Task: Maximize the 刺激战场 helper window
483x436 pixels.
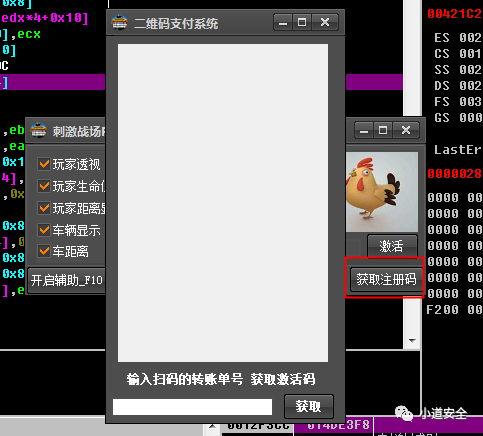Action: click(383, 130)
